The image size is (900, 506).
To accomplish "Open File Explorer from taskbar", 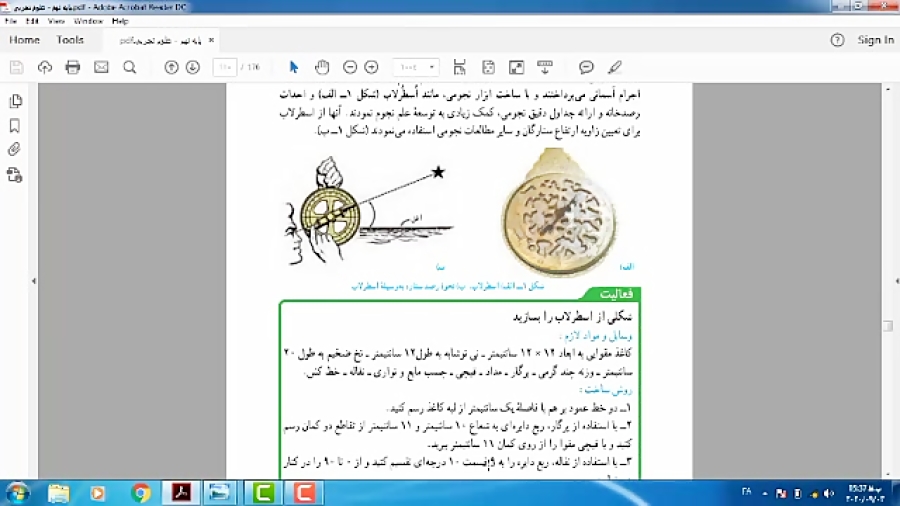I will click(59, 493).
